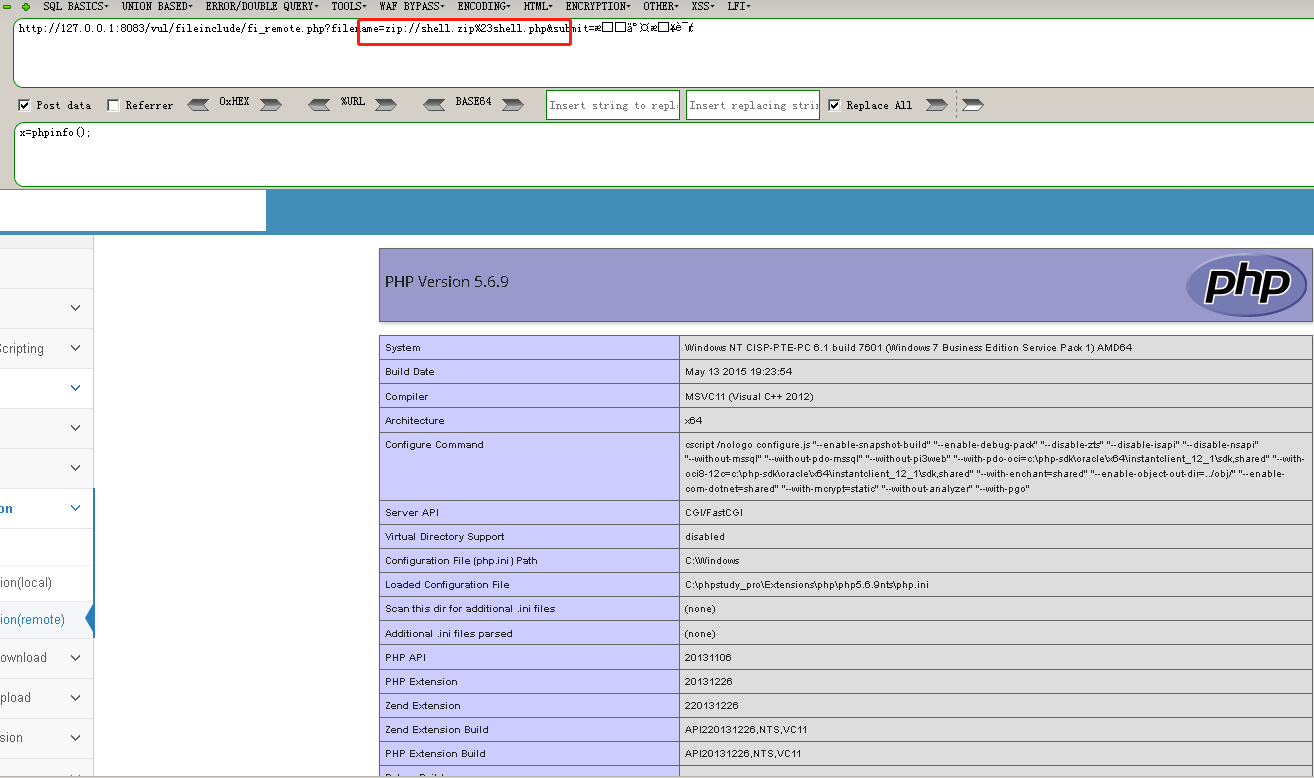Click the '220131226' value
This screenshot has height=778, width=1314.
[x=711, y=706]
